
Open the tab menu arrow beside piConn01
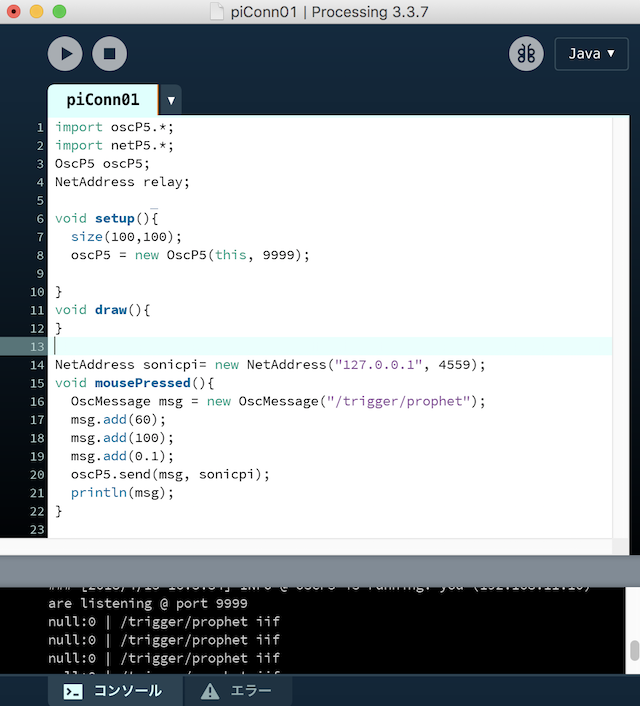click(171, 100)
